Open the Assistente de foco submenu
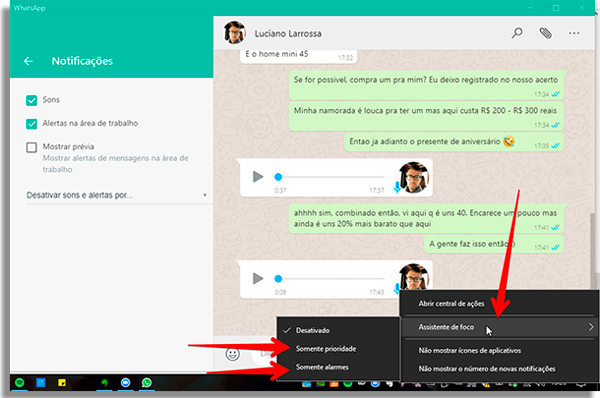 coord(499,327)
